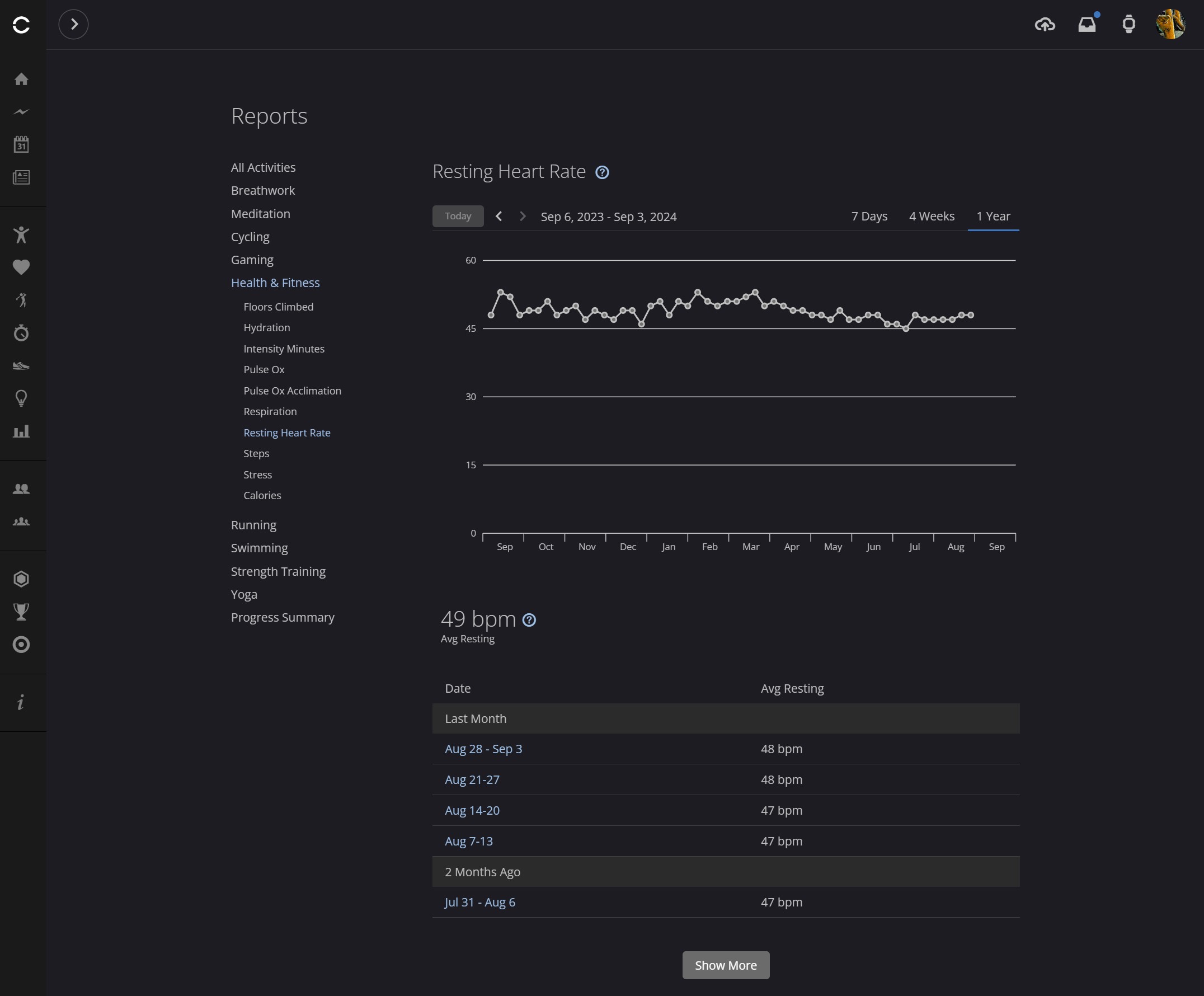Switch to the 4 Weeks tab
The image size is (1204, 996).
931,216
